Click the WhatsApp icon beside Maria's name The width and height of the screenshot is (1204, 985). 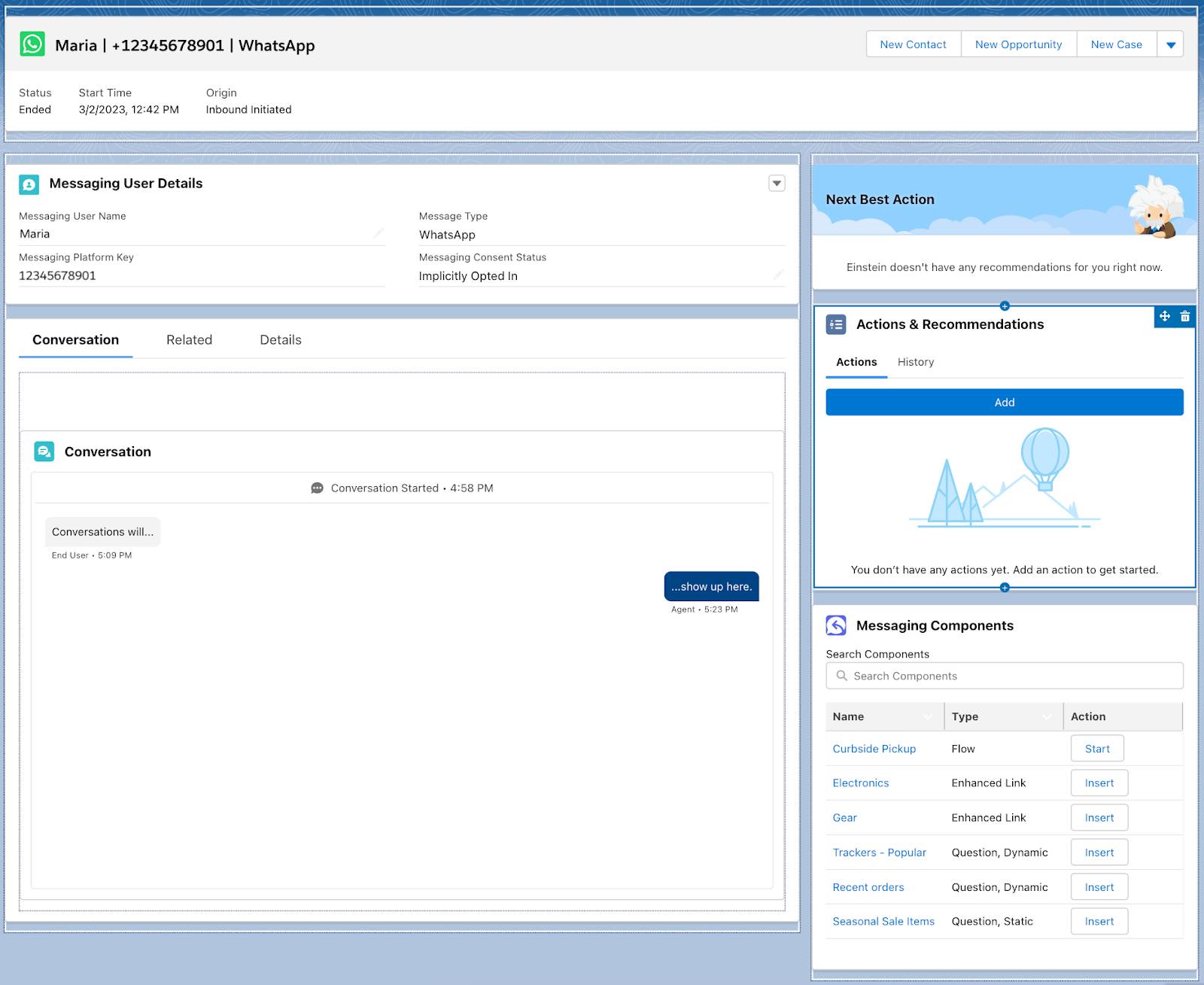tap(32, 45)
